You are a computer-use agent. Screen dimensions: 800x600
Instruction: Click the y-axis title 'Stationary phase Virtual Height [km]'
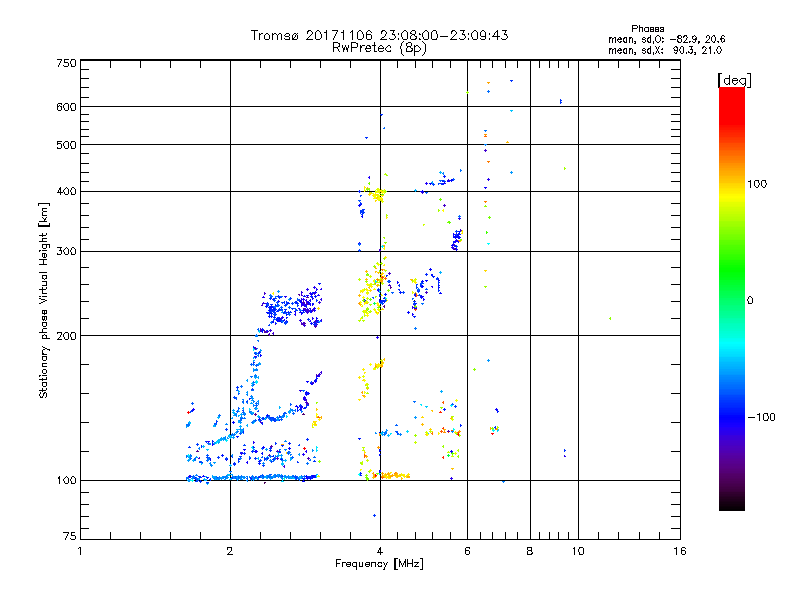pos(43,301)
